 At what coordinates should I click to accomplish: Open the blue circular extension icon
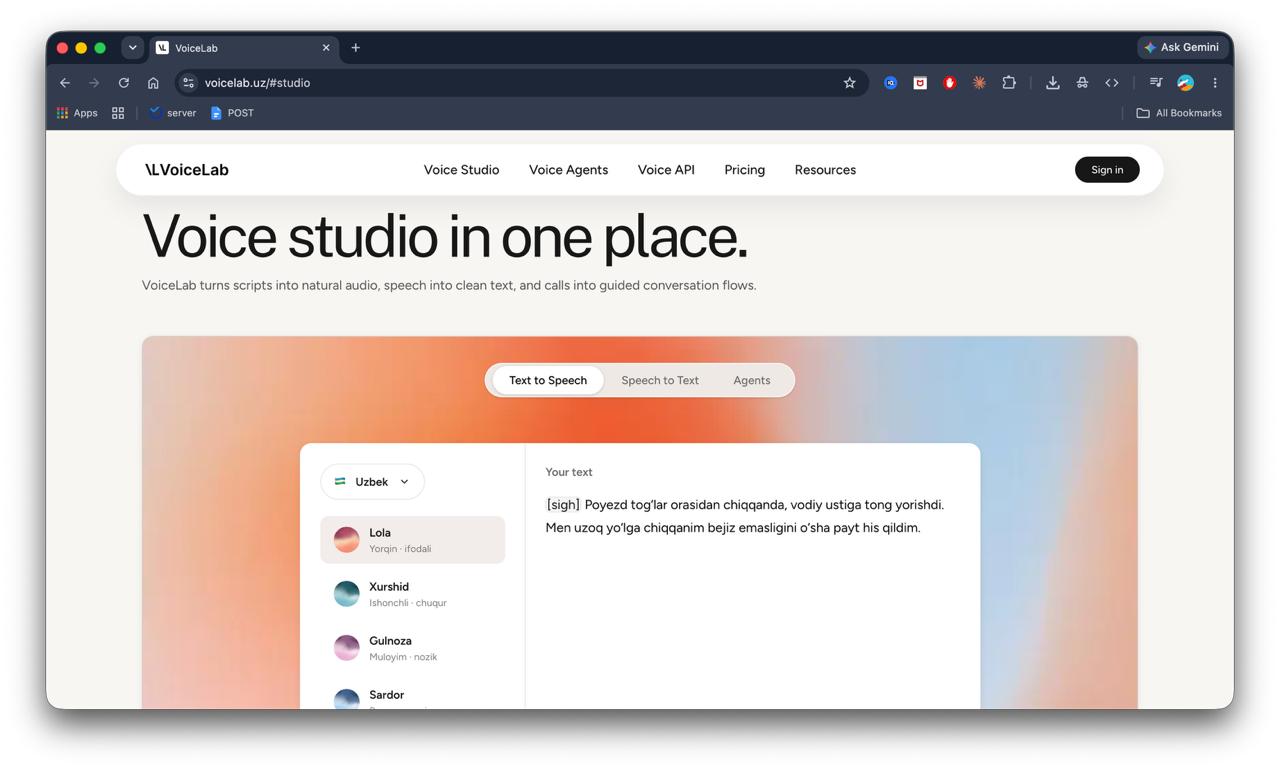click(x=890, y=83)
